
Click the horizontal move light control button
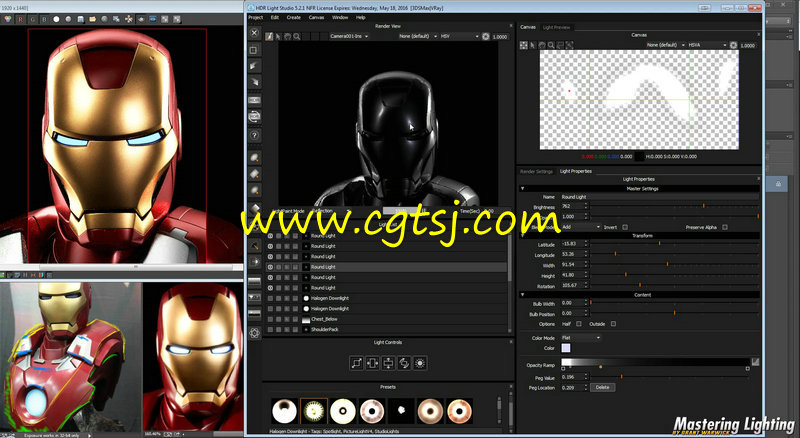point(372,363)
